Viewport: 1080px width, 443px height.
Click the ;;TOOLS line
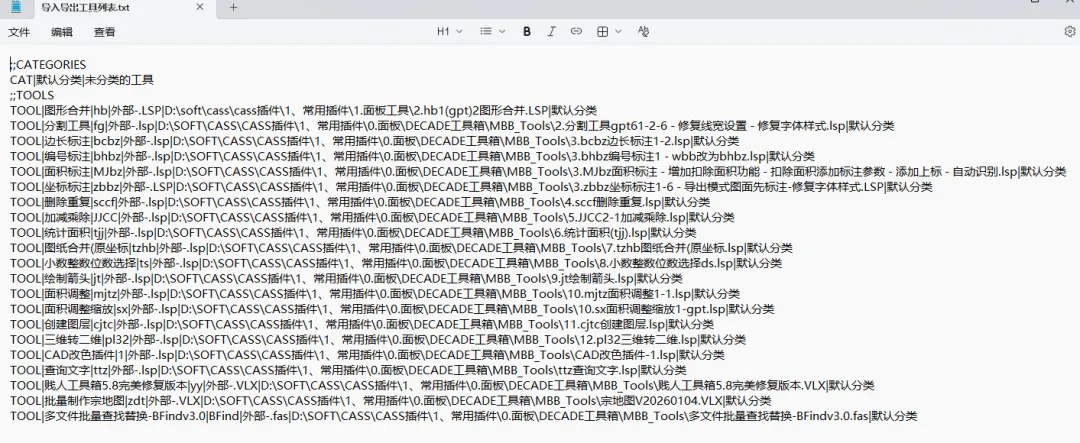pos(32,95)
